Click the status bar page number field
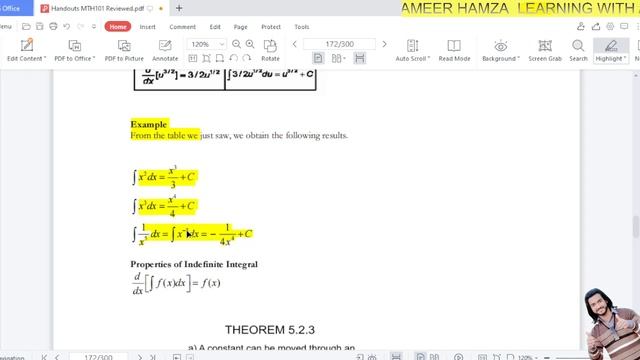The width and height of the screenshot is (640, 360). pyautogui.click(x=98, y=357)
